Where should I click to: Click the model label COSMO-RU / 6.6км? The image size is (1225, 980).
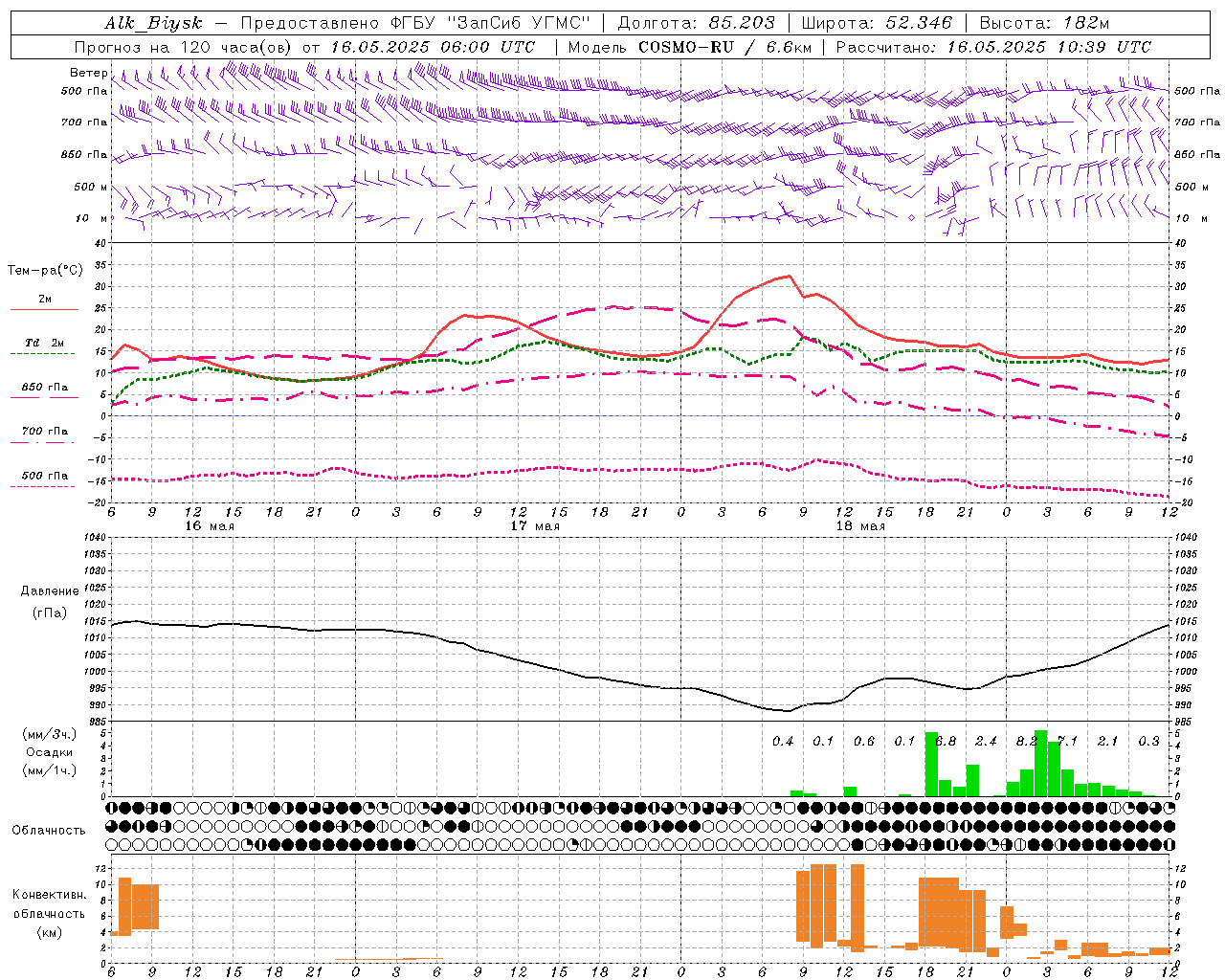[x=724, y=47]
